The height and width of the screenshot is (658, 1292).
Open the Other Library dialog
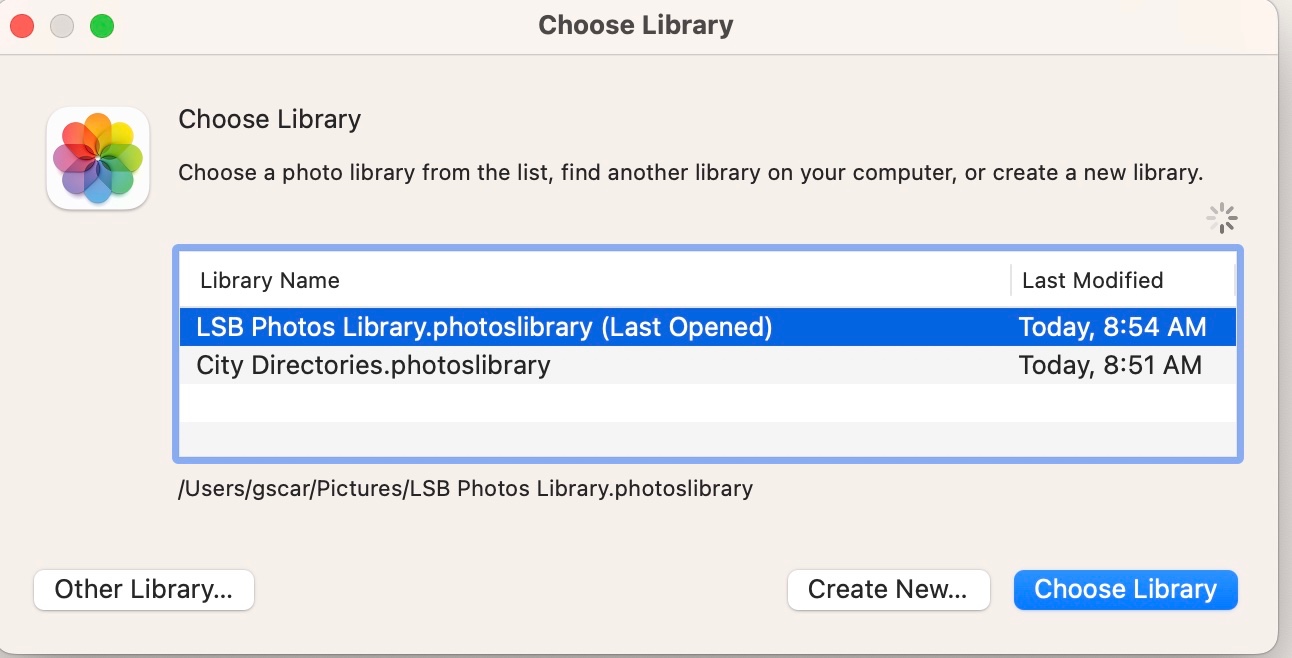click(143, 589)
